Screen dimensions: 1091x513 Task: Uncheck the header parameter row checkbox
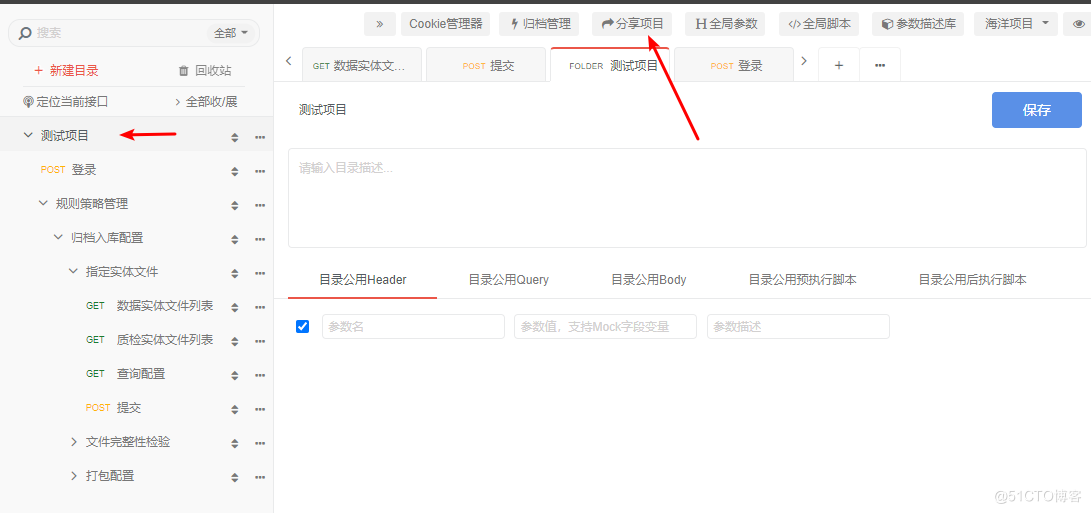coord(303,326)
